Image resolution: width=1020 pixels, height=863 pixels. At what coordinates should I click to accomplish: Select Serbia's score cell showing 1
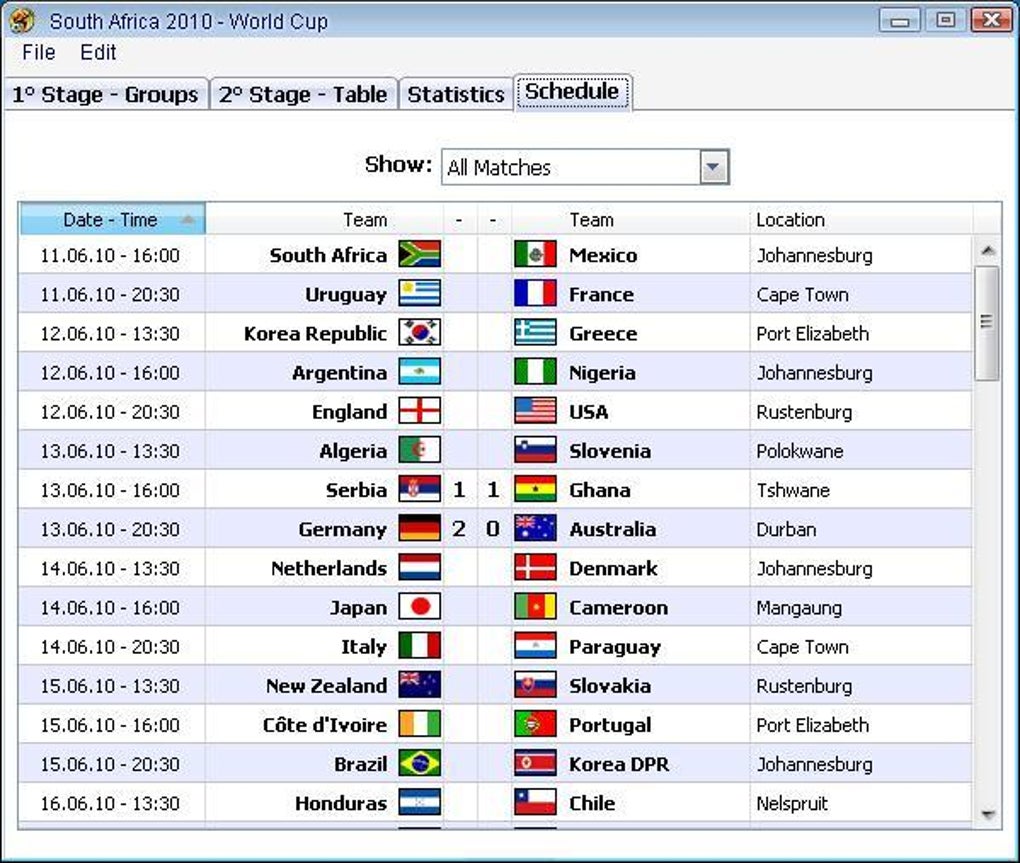459,489
